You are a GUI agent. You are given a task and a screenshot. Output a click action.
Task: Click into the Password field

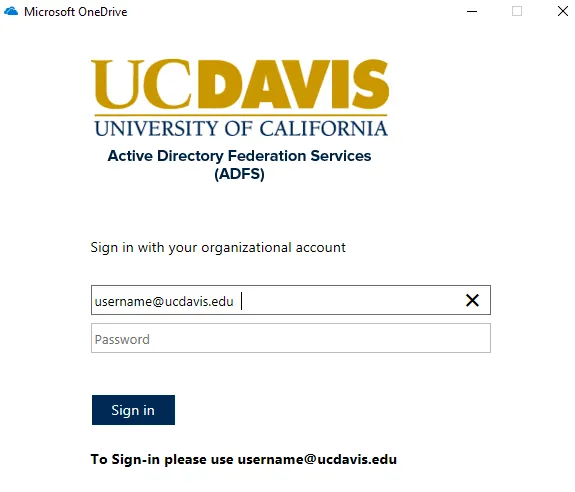[x=291, y=338]
